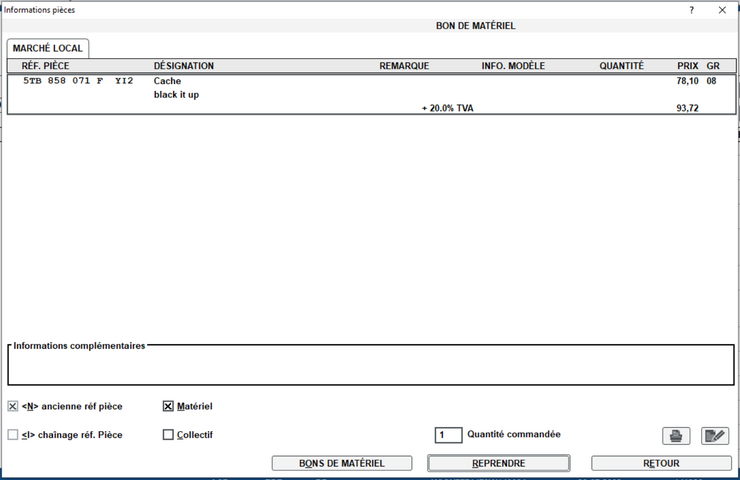This screenshot has width=740, height=480.
Task: Uncheck the ancienne réf pièce checkbox
Action: coord(13,407)
